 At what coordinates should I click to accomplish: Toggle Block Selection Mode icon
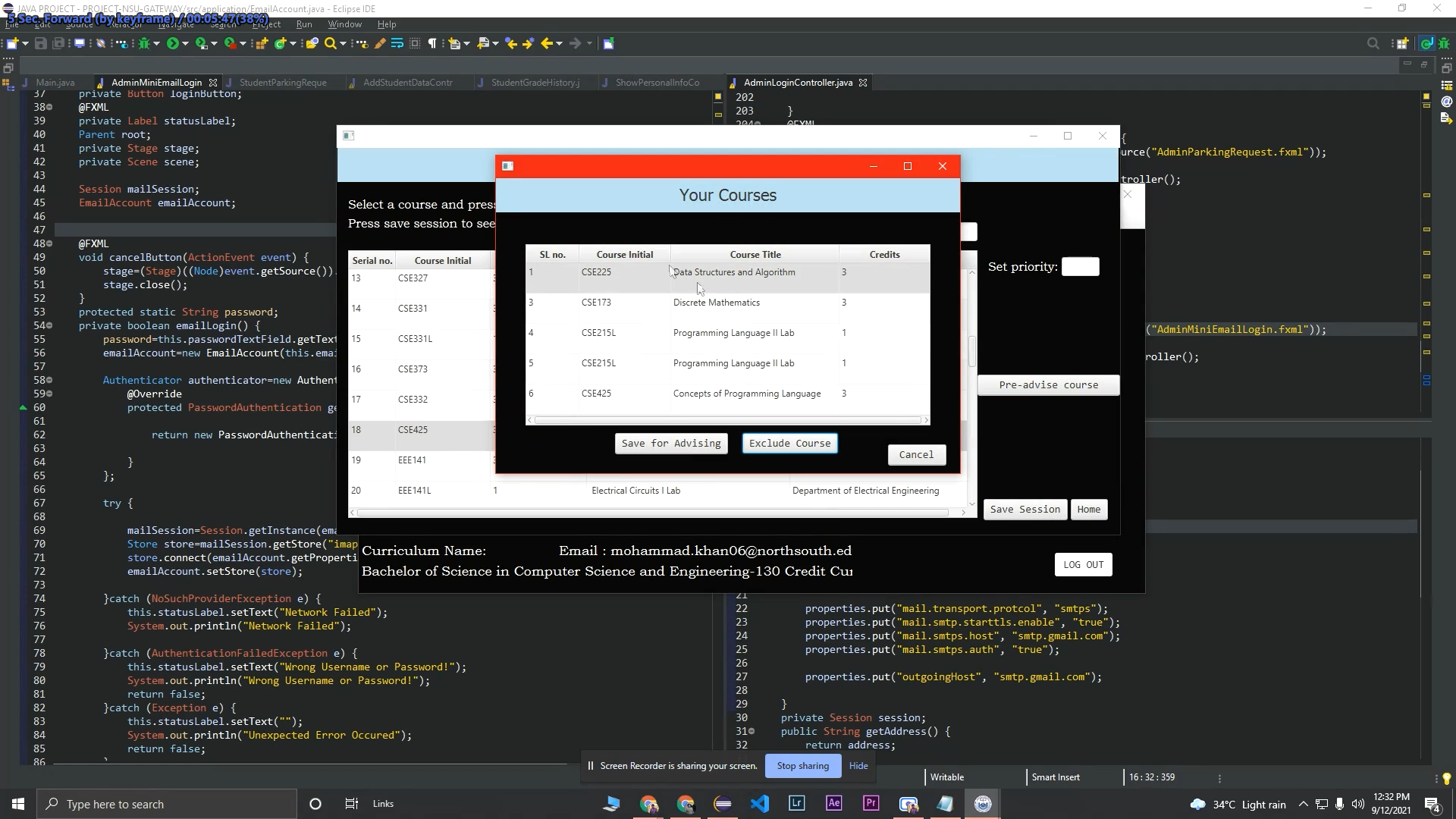tap(415, 43)
